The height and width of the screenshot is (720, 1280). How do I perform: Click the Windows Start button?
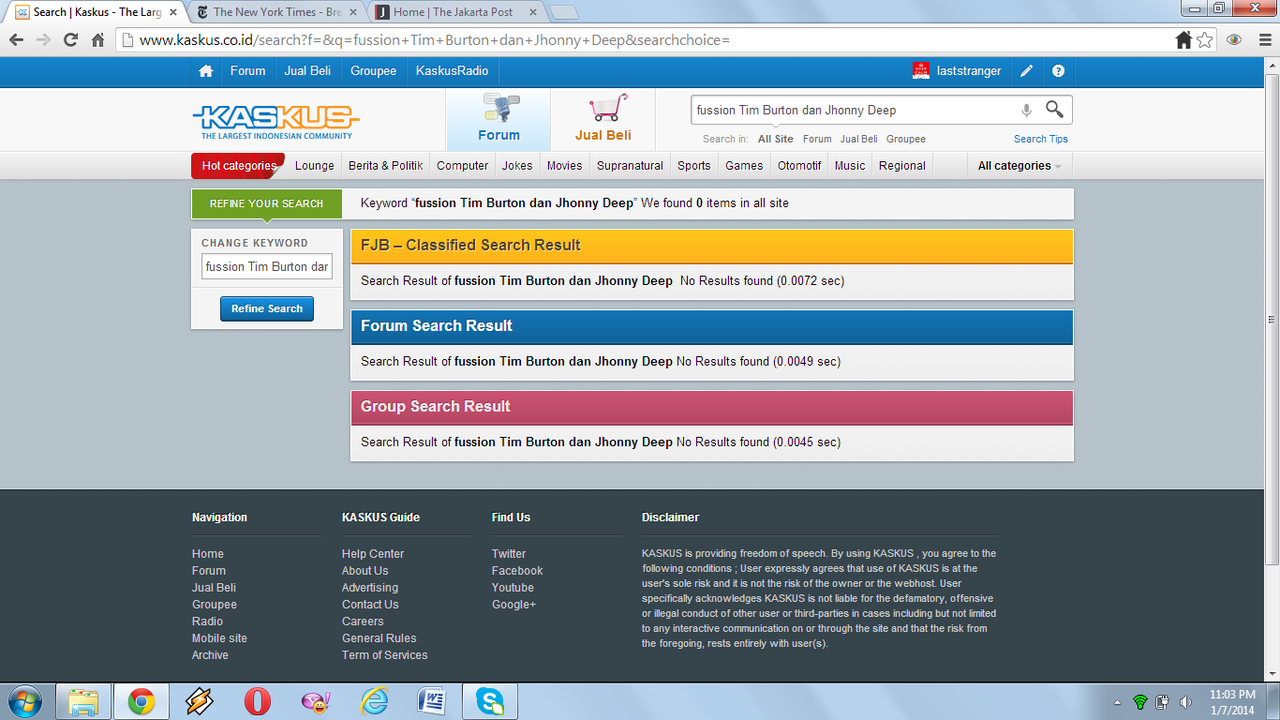tap(24, 701)
